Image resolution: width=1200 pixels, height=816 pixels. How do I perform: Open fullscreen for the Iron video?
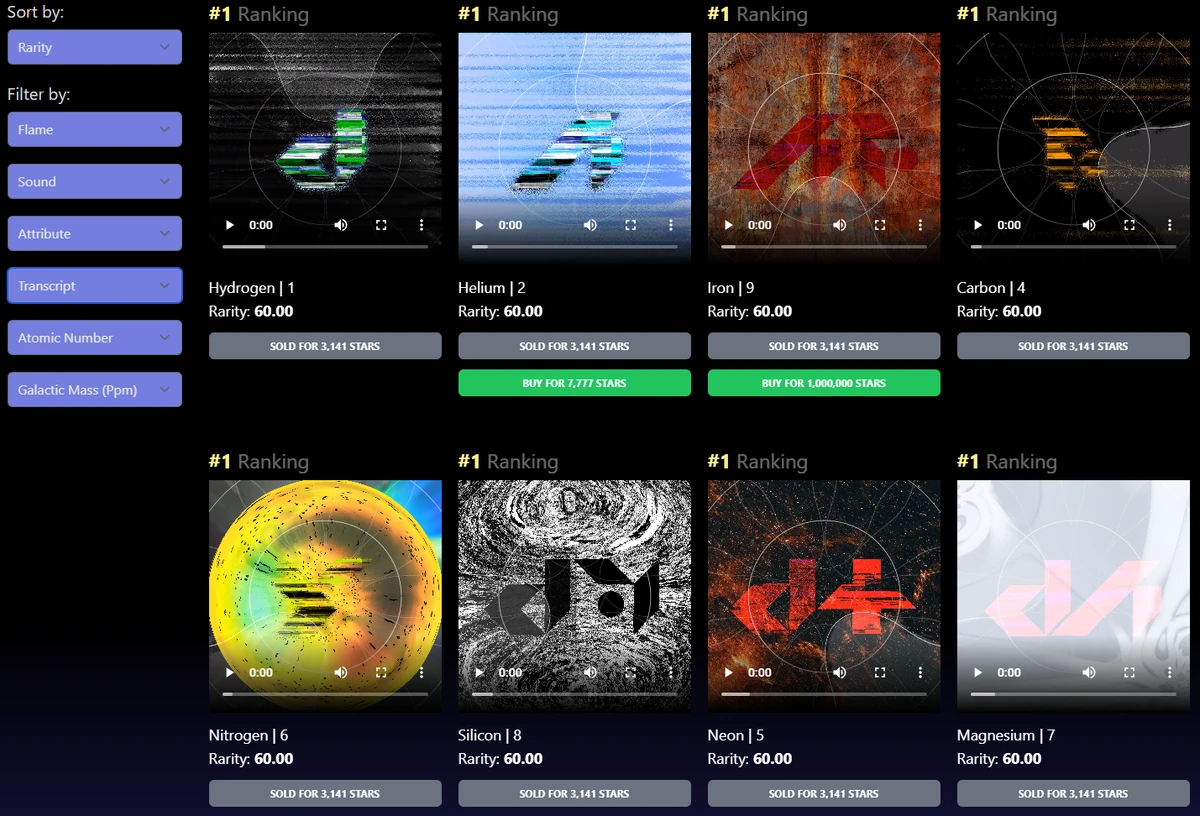(x=880, y=225)
